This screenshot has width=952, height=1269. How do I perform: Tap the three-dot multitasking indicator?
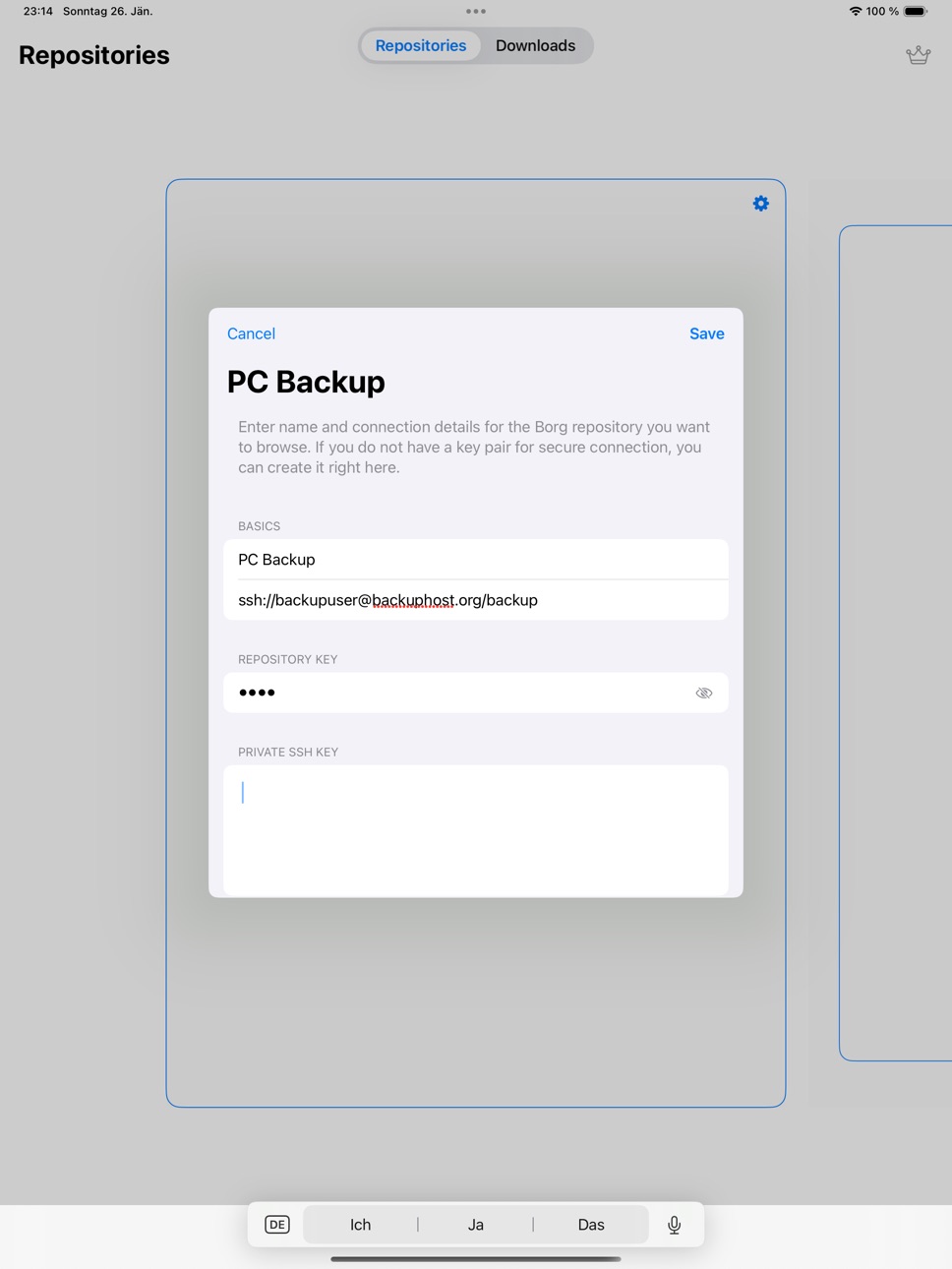click(476, 12)
